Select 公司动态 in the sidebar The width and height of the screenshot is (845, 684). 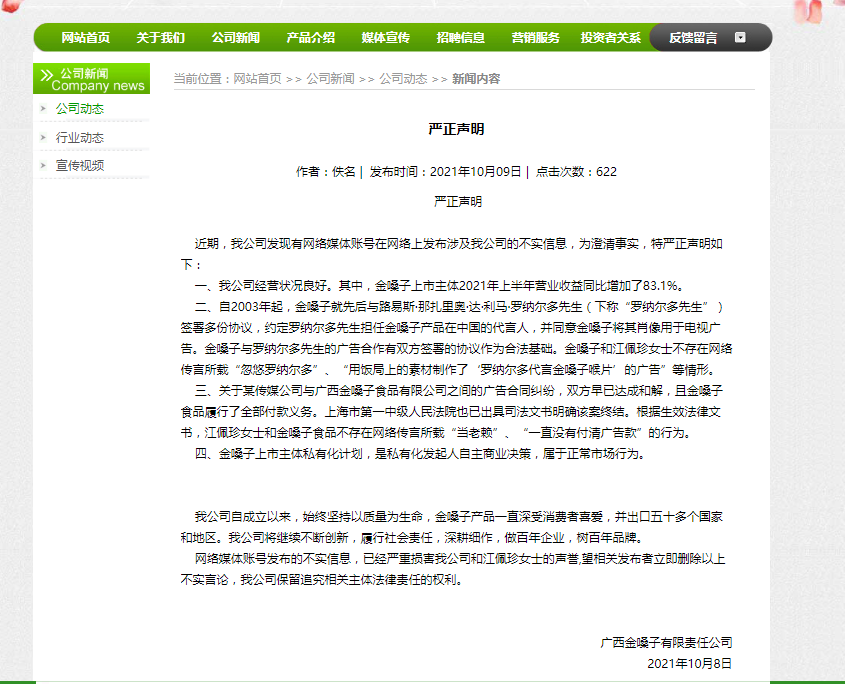click(x=80, y=109)
